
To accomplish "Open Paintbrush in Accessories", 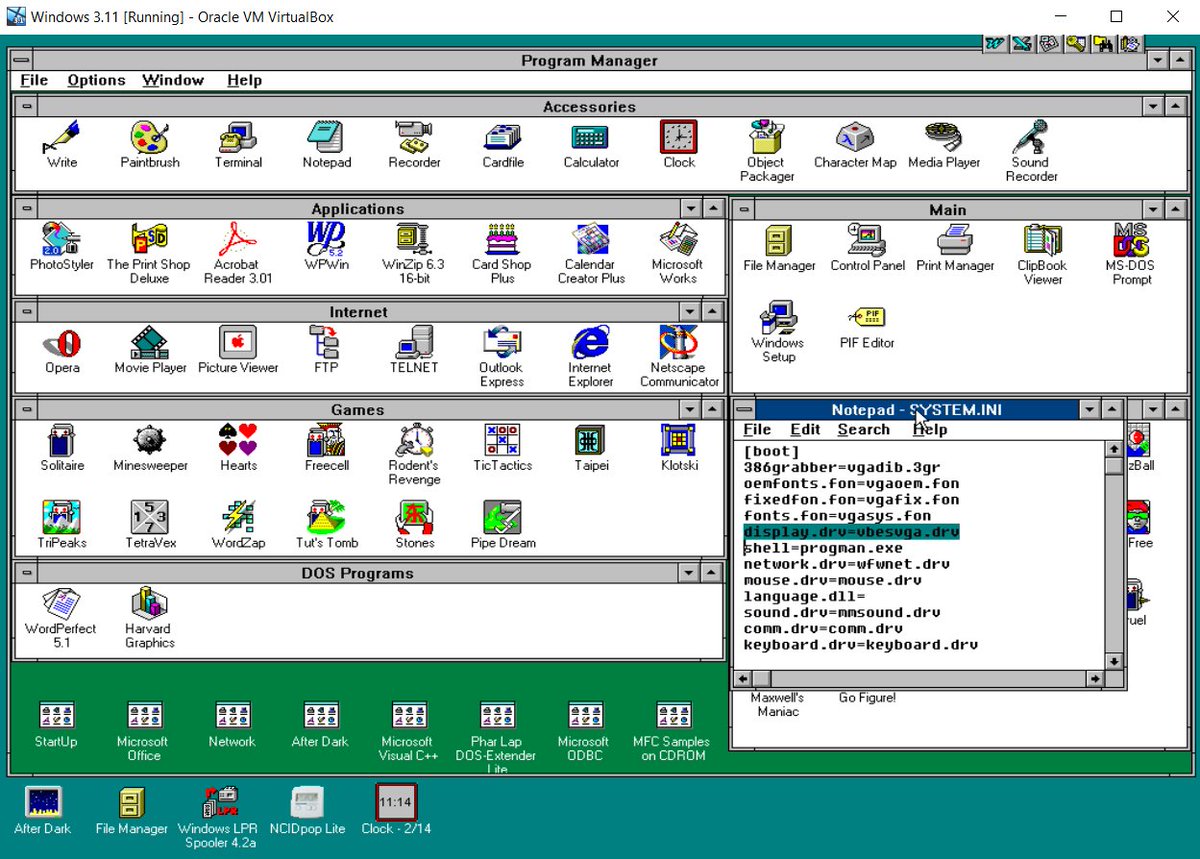I will [x=150, y=145].
